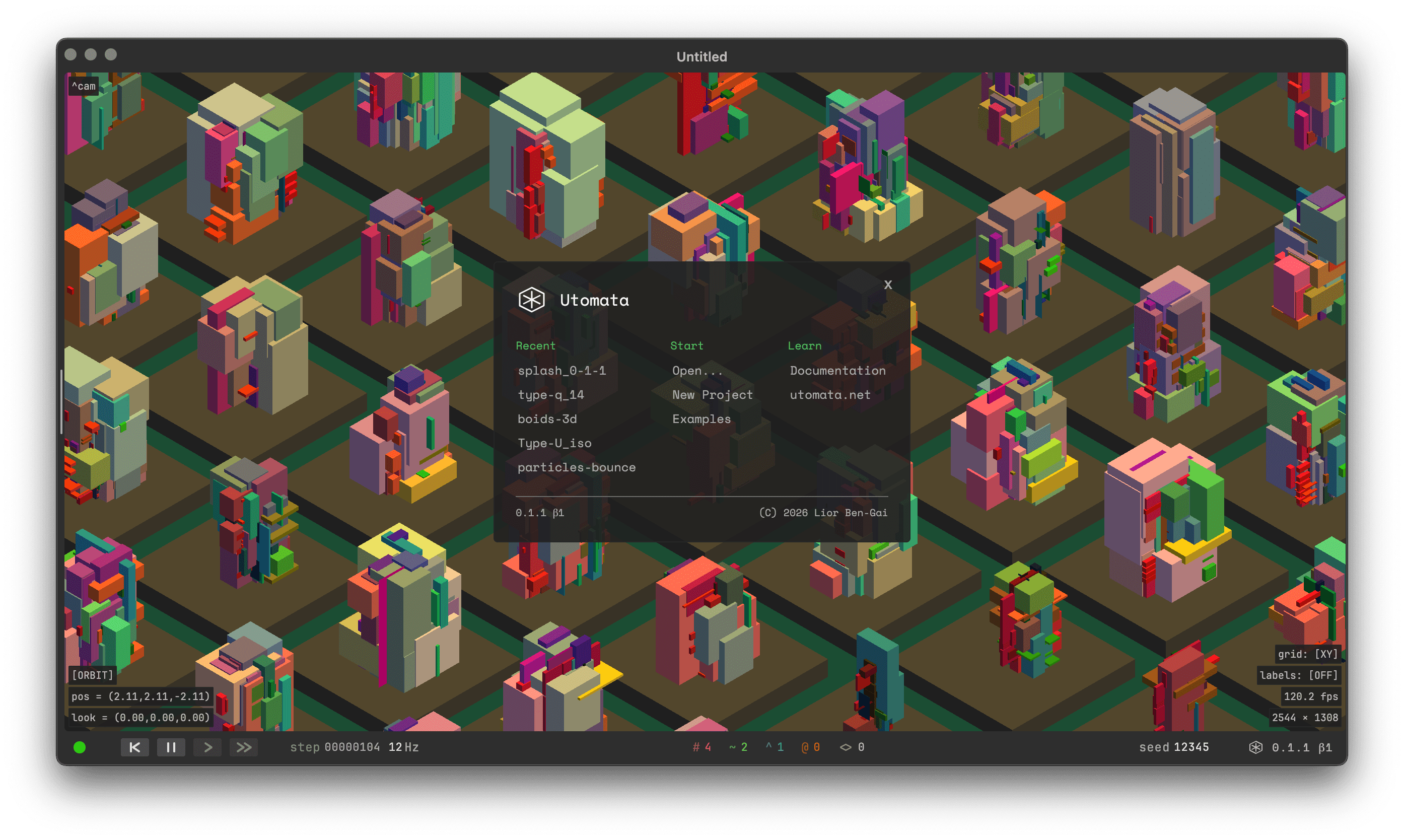Image resolution: width=1404 pixels, height=840 pixels.
Task: Click the Untitled window title
Action: pyautogui.click(x=701, y=56)
